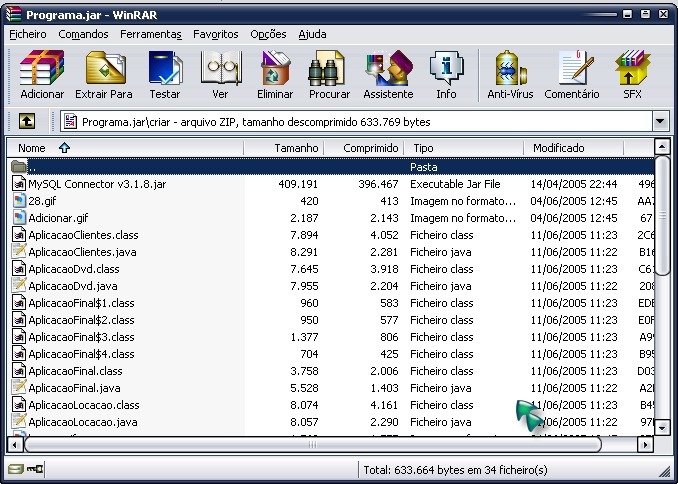
Task: Open the Ficheiro menu
Action: [28, 34]
